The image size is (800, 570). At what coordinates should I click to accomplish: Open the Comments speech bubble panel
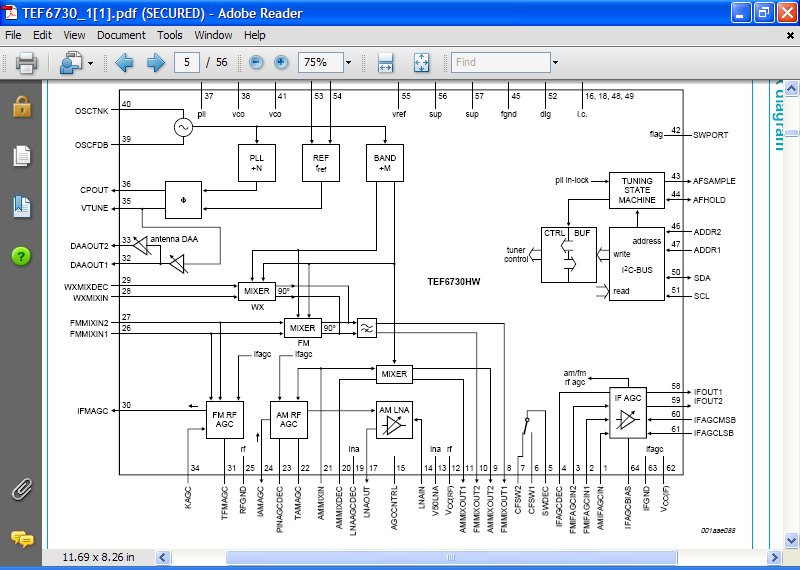point(21,539)
